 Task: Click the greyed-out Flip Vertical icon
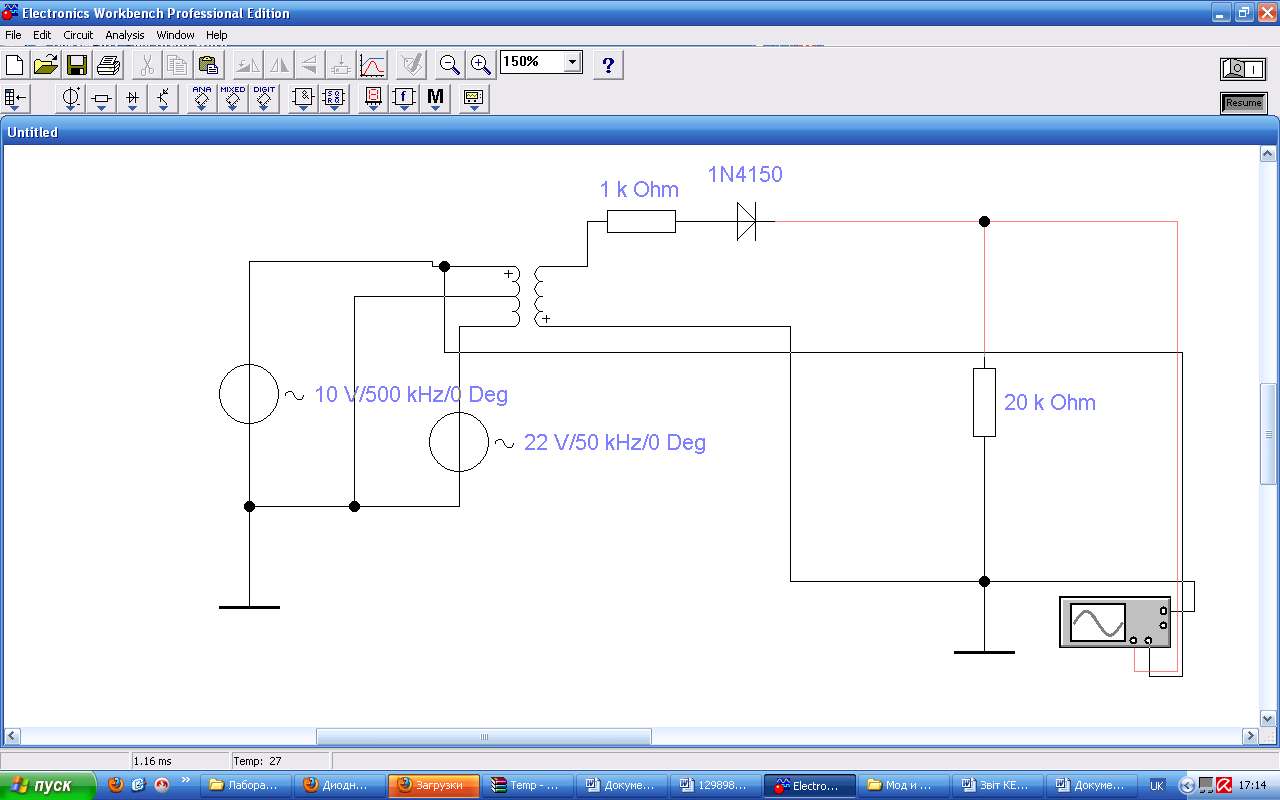tap(309, 66)
